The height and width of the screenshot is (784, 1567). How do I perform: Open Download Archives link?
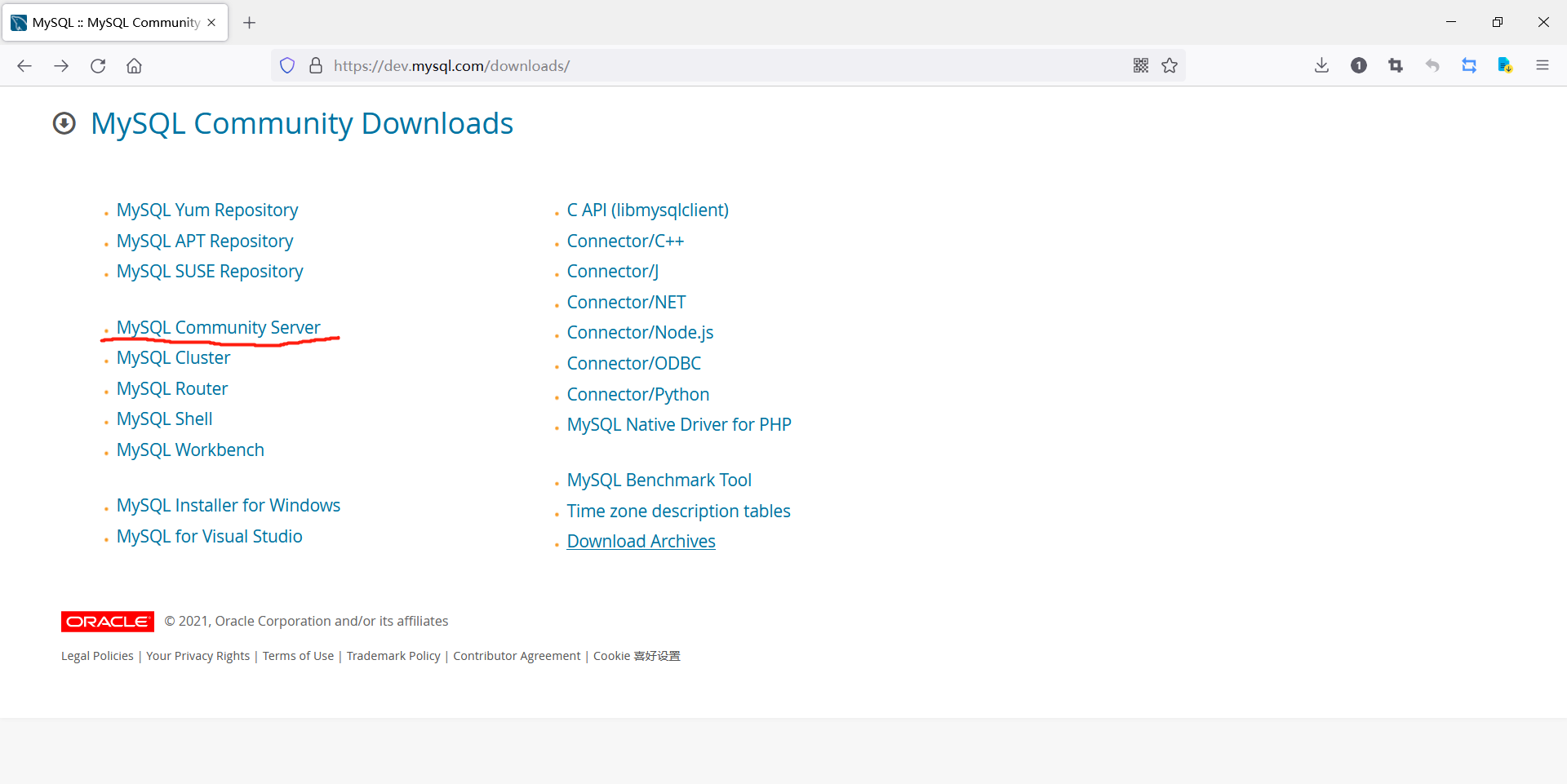pos(641,542)
